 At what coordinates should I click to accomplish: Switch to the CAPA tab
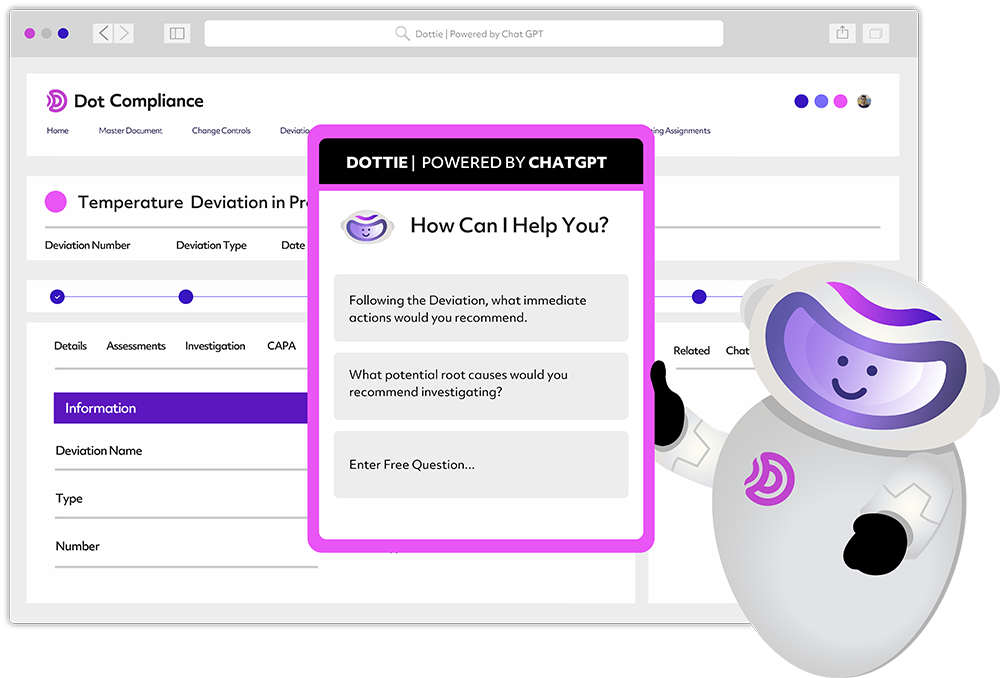[281, 346]
